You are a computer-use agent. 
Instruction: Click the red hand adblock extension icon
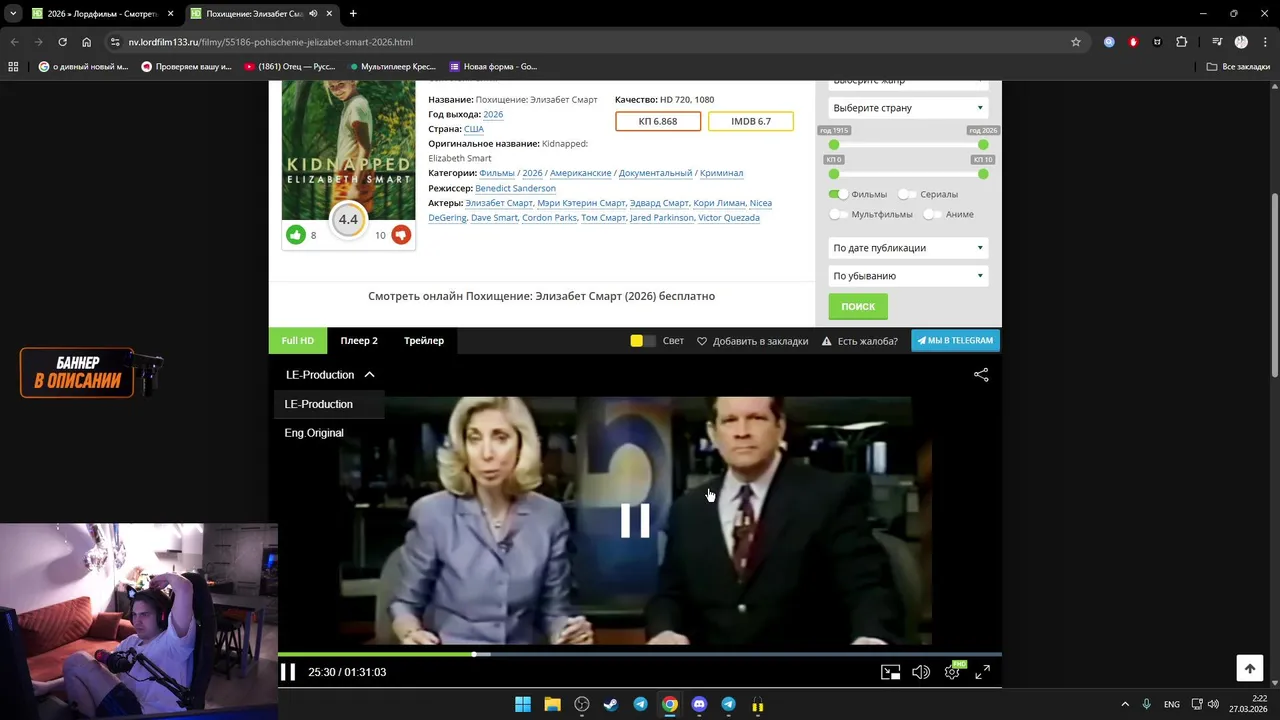click(x=1133, y=42)
